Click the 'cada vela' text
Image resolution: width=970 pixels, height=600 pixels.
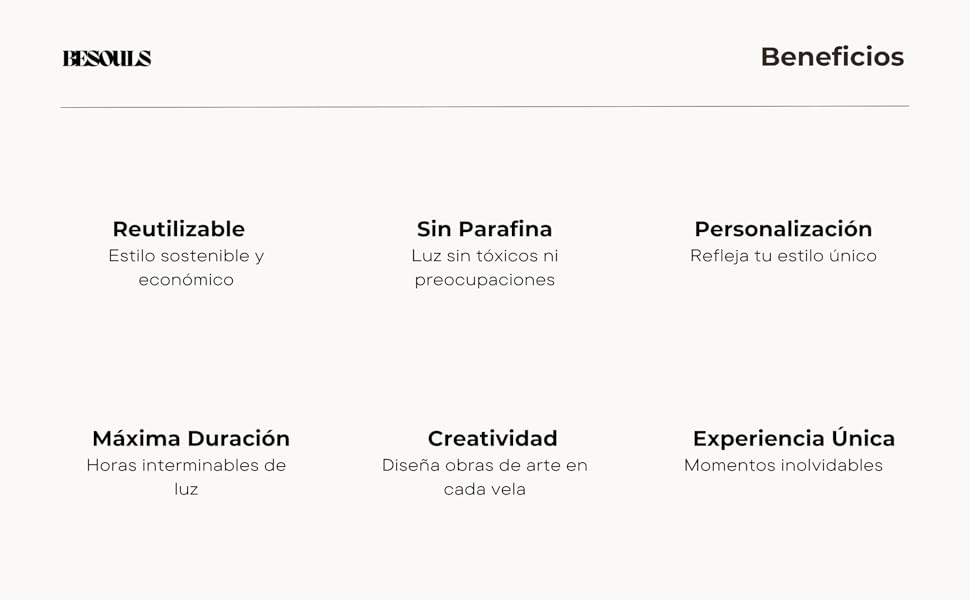coord(485,489)
